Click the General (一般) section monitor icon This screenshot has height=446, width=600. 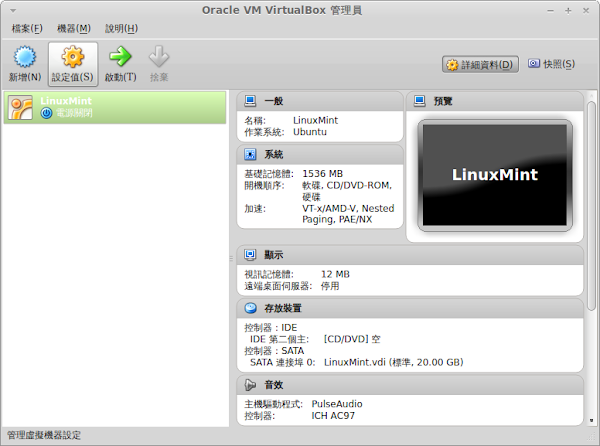pyautogui.click(x=250, y=101)
